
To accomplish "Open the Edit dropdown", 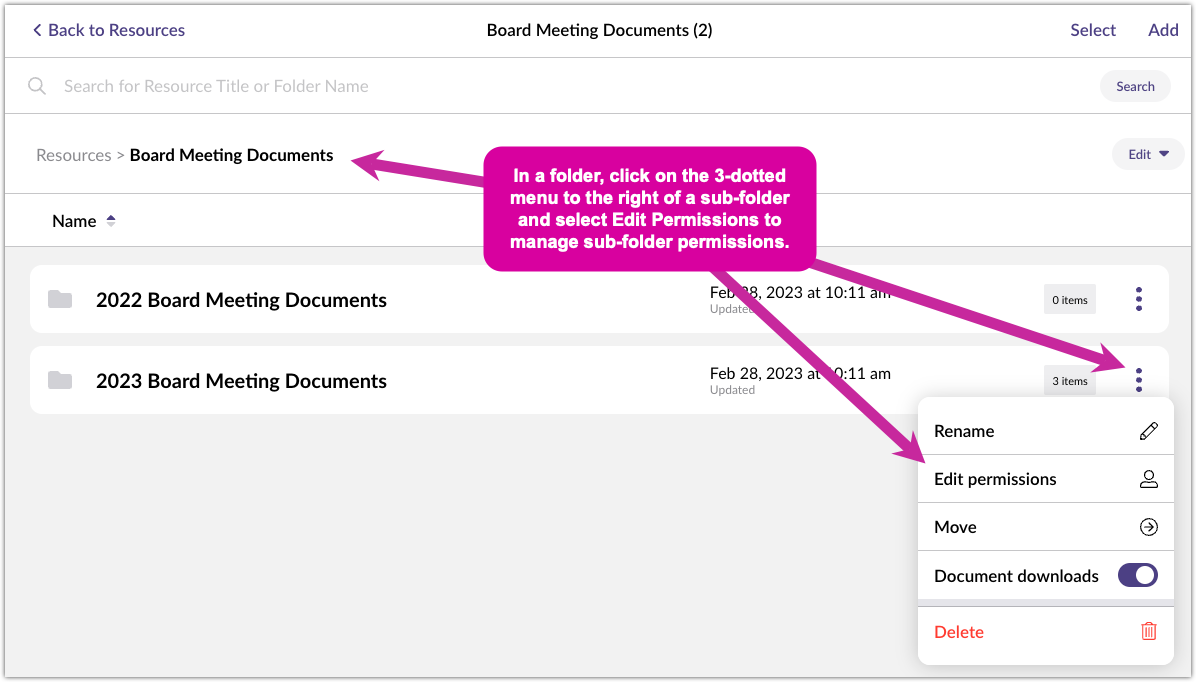I will 1148,154.
